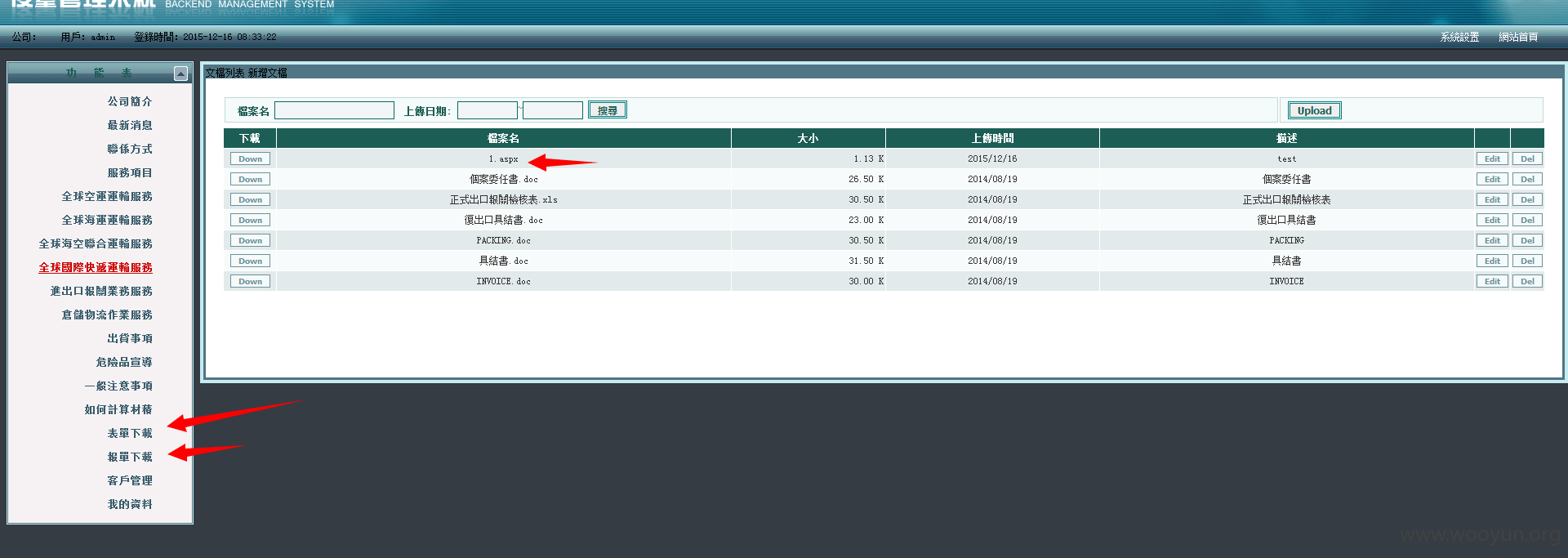Download the 1.aspx file
This screenshot has width=1568, height=558.
pyautogui.click(x=251, y=159)
